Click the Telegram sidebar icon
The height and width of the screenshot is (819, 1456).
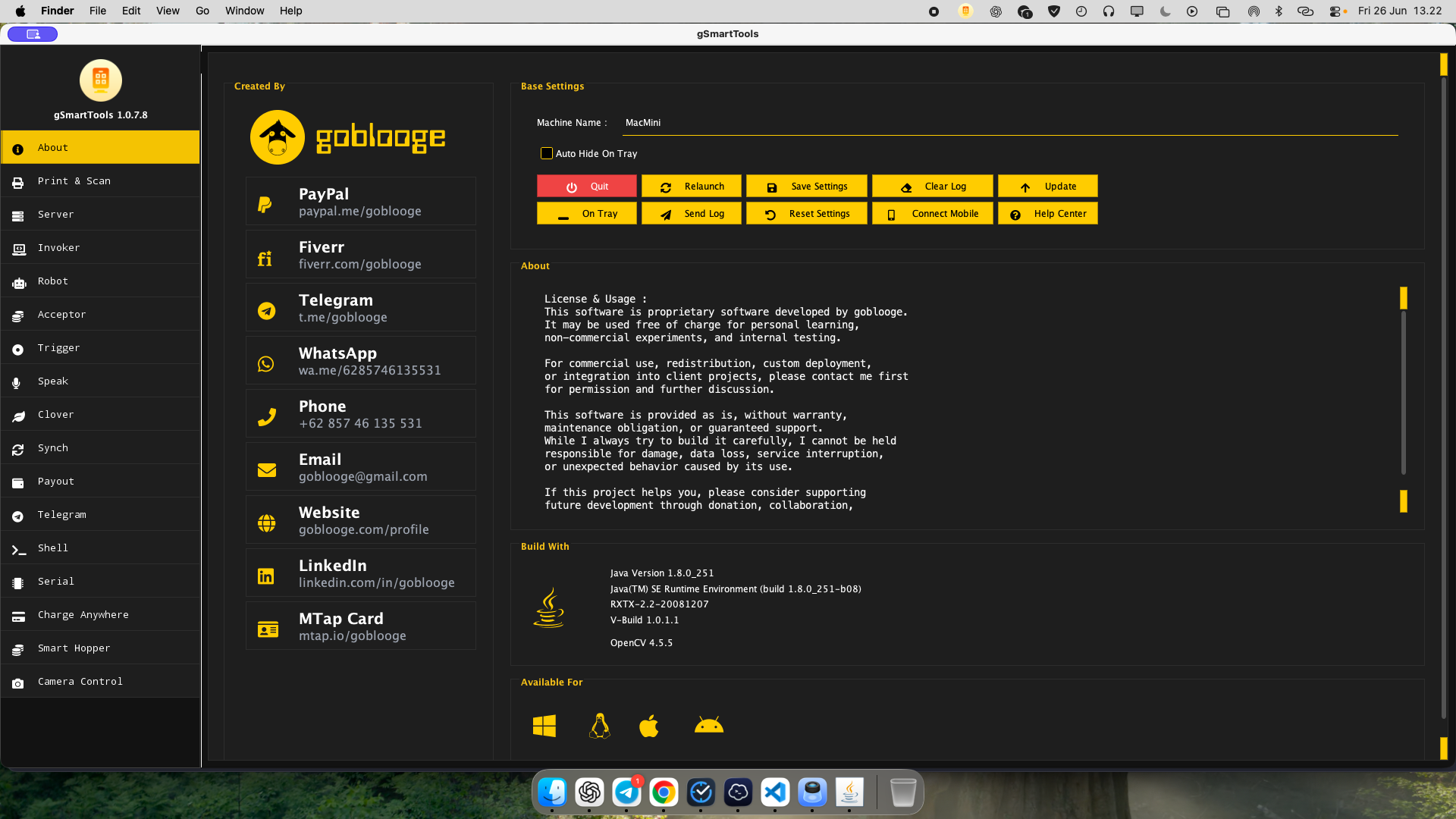coord(18,516)
